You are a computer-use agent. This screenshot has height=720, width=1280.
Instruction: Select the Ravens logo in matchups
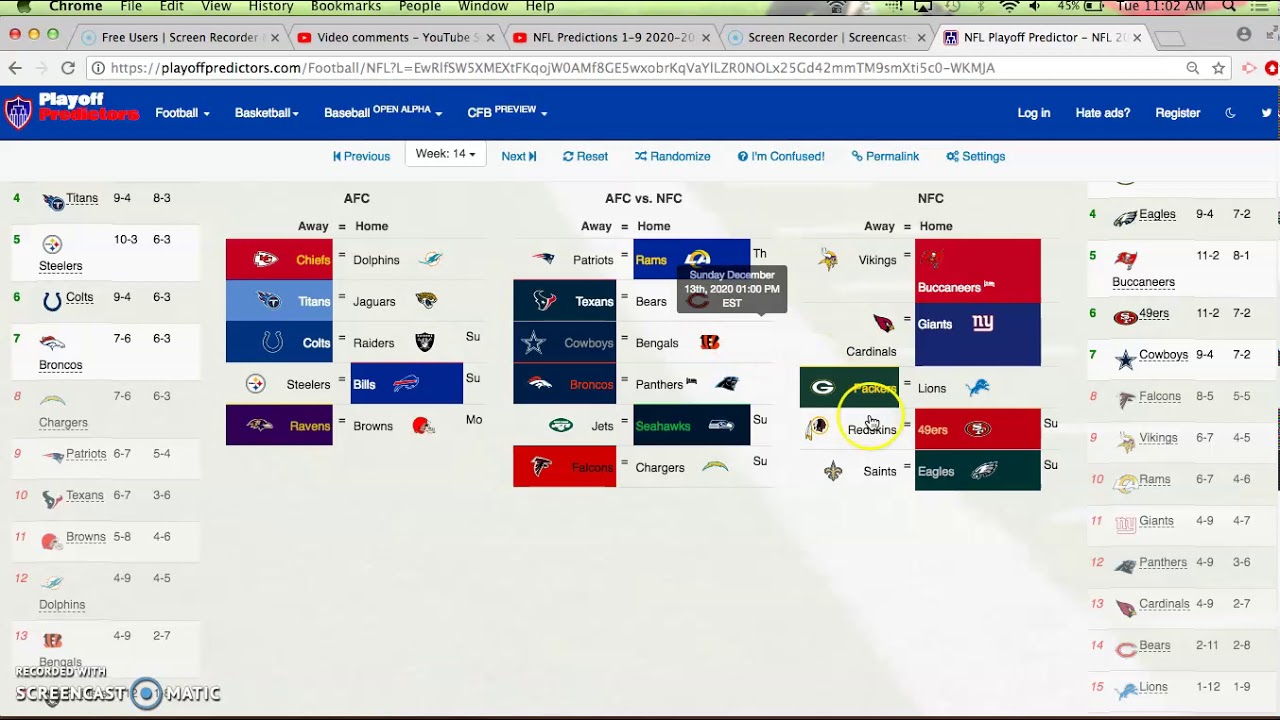tap(260, 426)
